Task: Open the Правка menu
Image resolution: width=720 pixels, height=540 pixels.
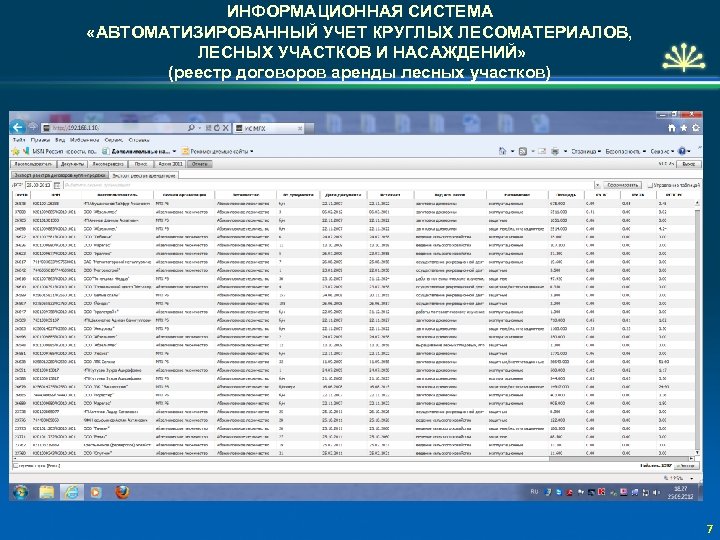Action: pyautogui.click(x=40, y=140)
